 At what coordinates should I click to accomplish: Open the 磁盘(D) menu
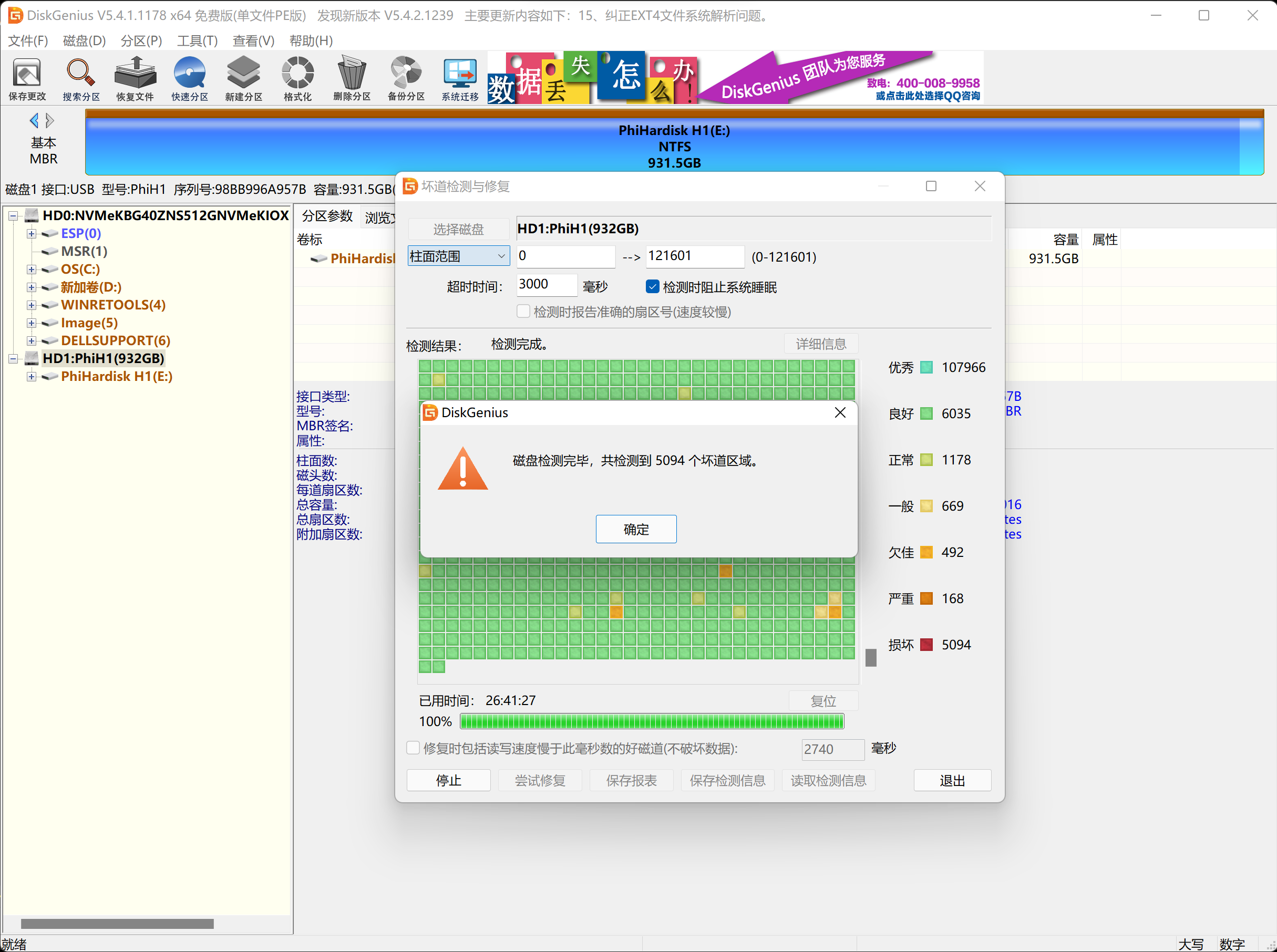[84, 41]
